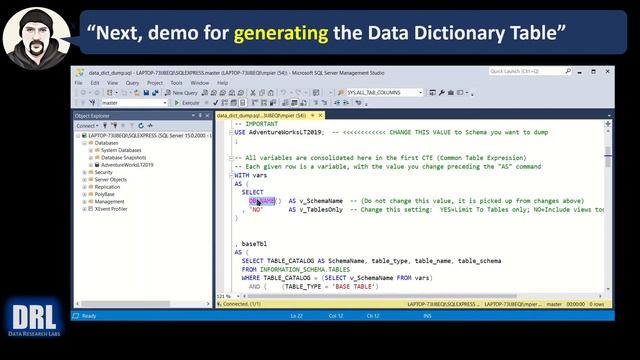Screen dimensions: 640x360
Task: Click the Open File folder icon
Action: [x=136, y=93]
